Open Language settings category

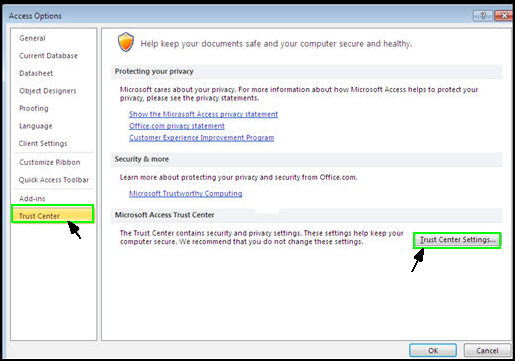pos(36,126)
